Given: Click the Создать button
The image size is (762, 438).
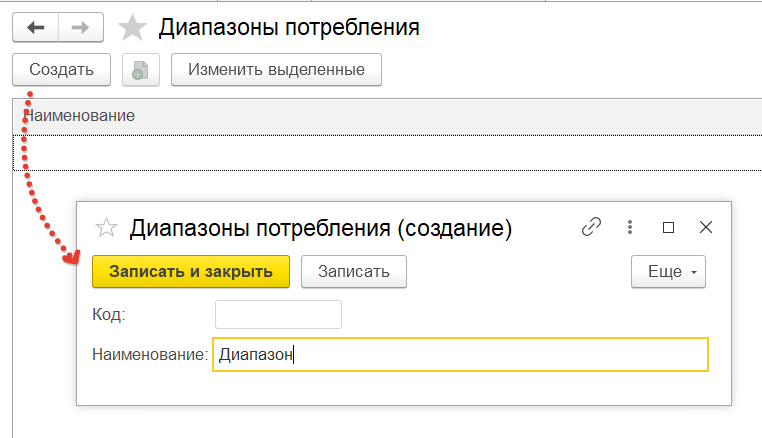Looking at the screenshot, I should [61, 70].
